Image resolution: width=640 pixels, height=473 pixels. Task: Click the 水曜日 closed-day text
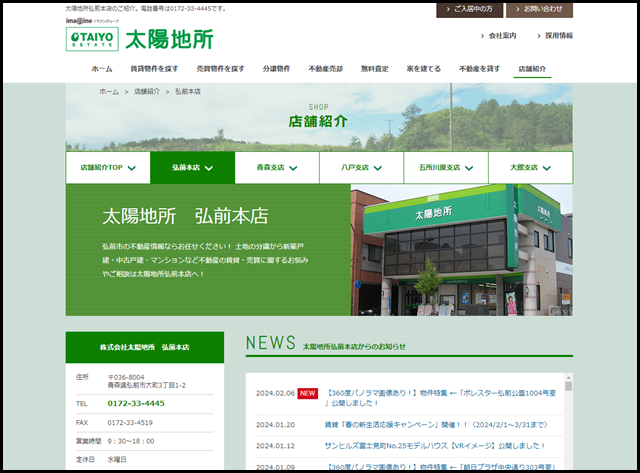click(117, 460)
